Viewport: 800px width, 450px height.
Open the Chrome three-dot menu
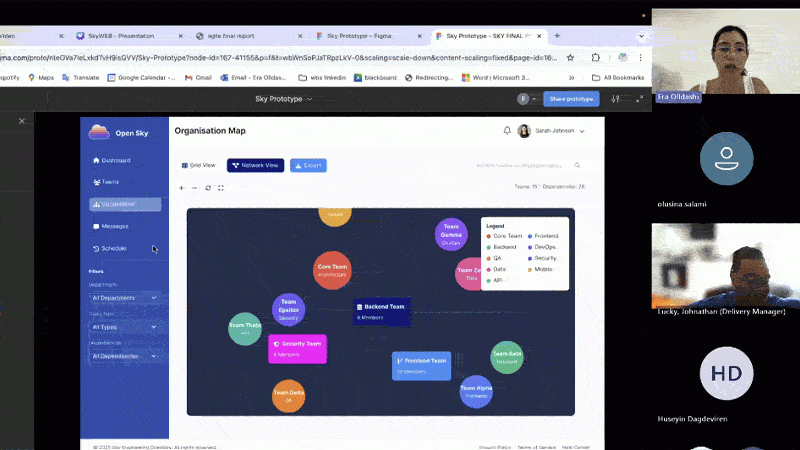pyautogui.click(x=640, y=58)
